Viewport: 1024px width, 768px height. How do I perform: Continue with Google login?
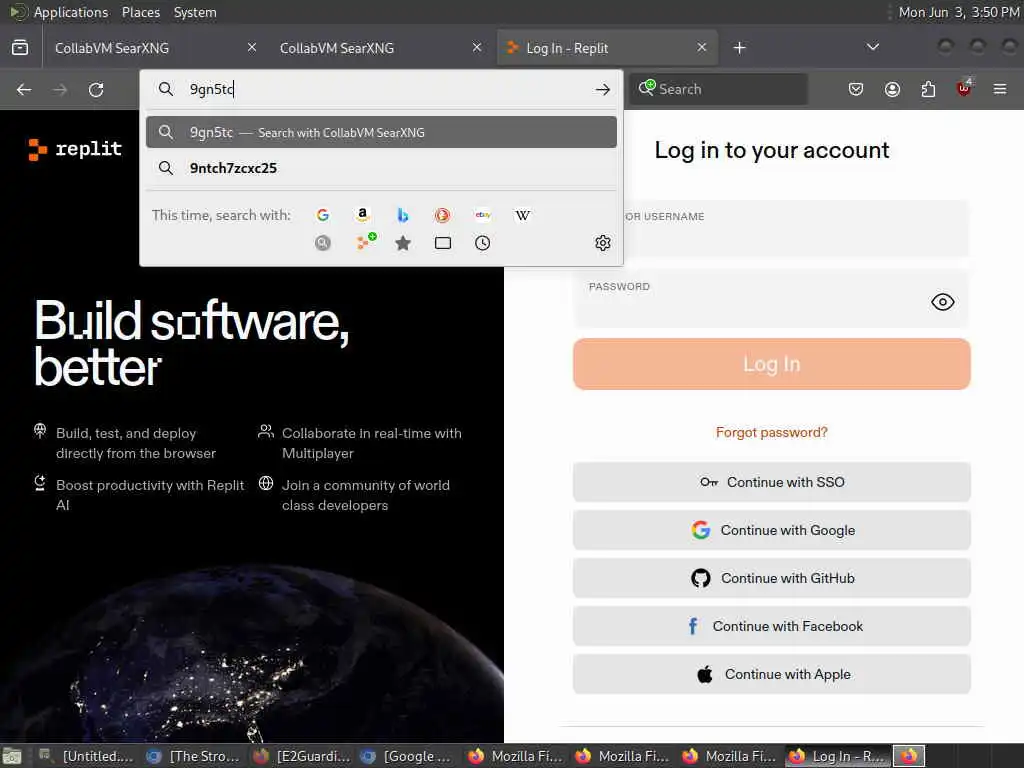point(771,530)
